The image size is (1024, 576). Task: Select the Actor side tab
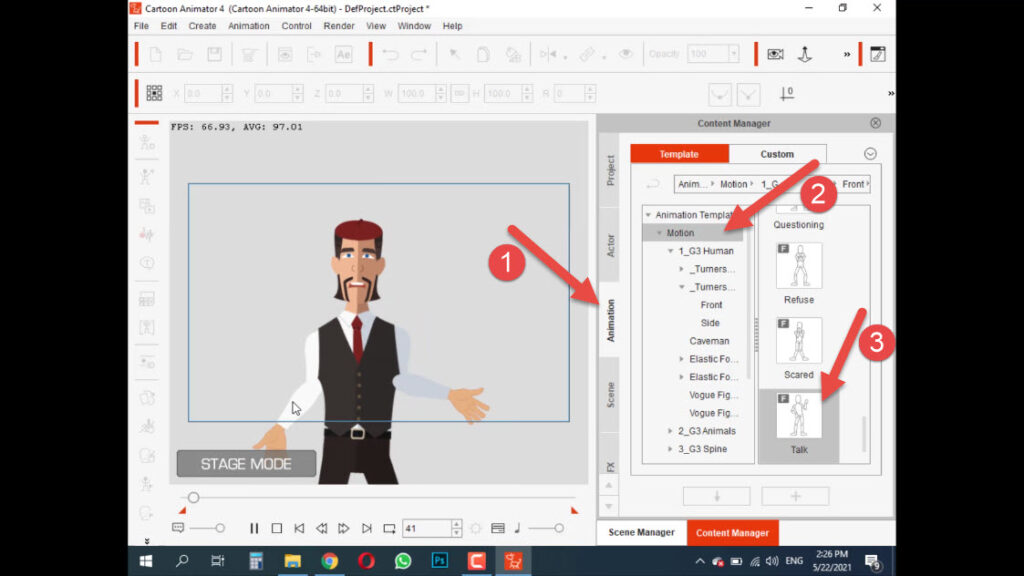point(610,246)
